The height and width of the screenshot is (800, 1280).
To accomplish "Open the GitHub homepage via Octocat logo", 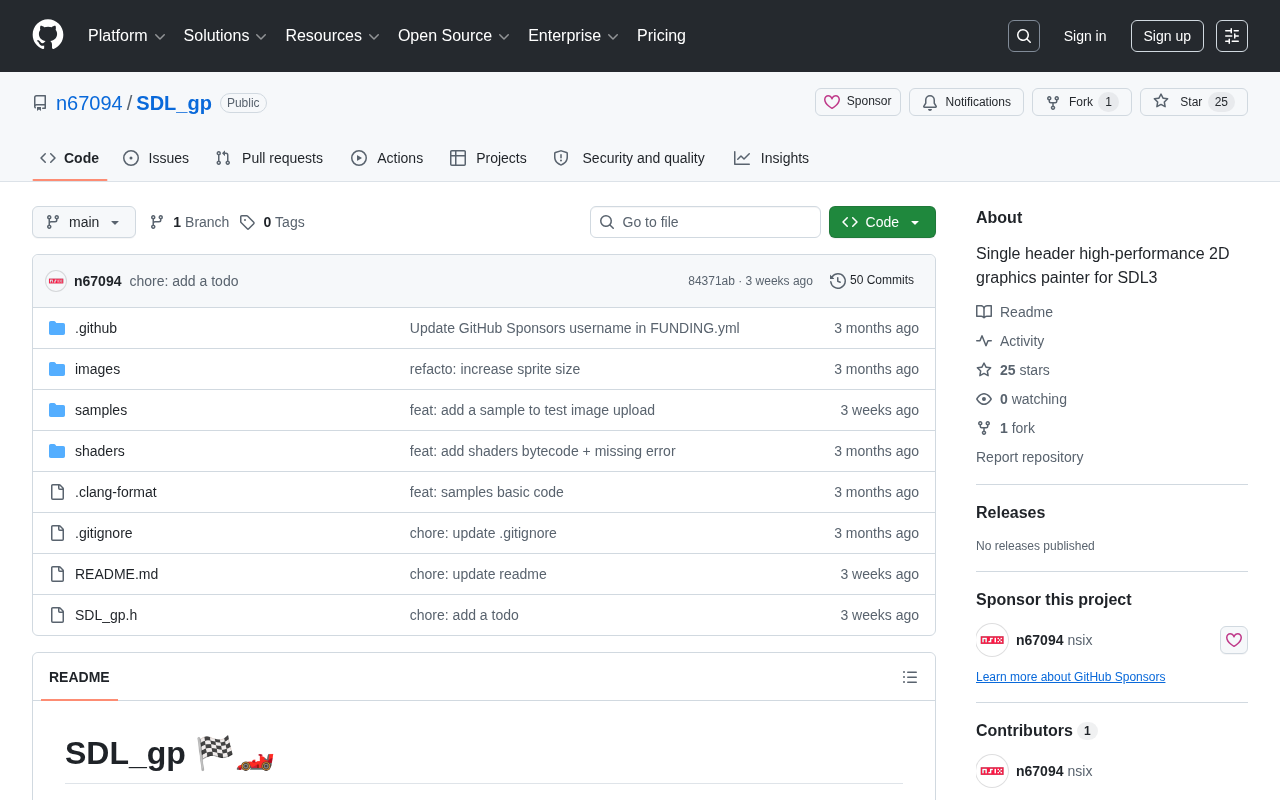I will click(x=48, y=36).
